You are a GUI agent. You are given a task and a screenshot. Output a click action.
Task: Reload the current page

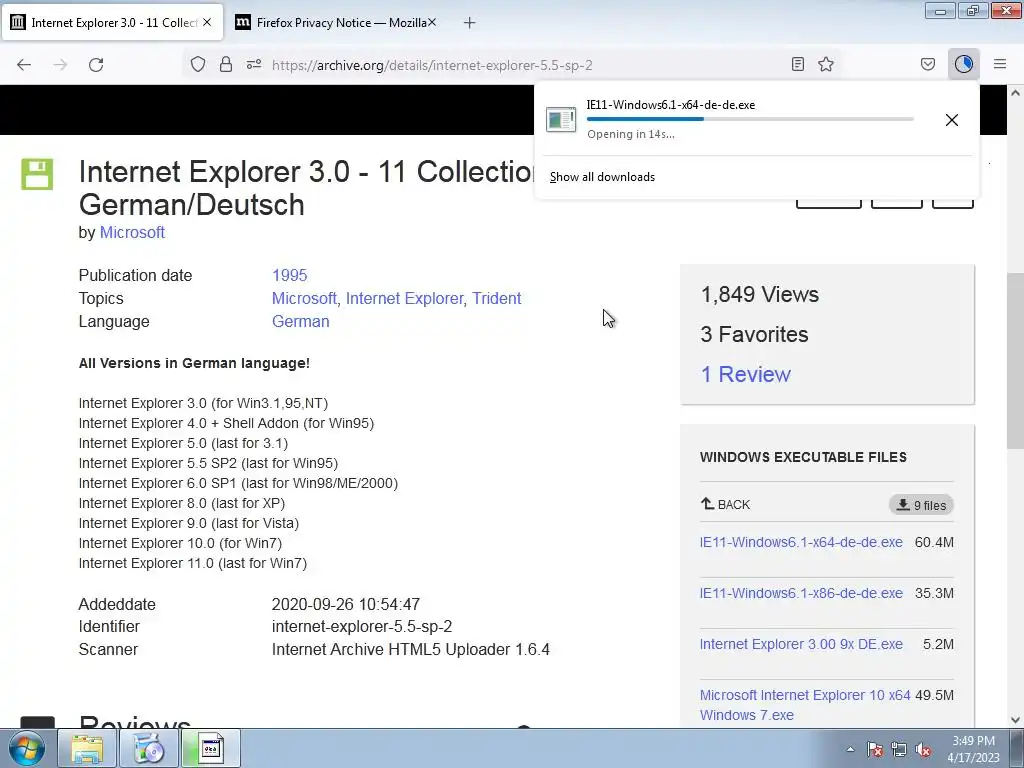(96, 65)
